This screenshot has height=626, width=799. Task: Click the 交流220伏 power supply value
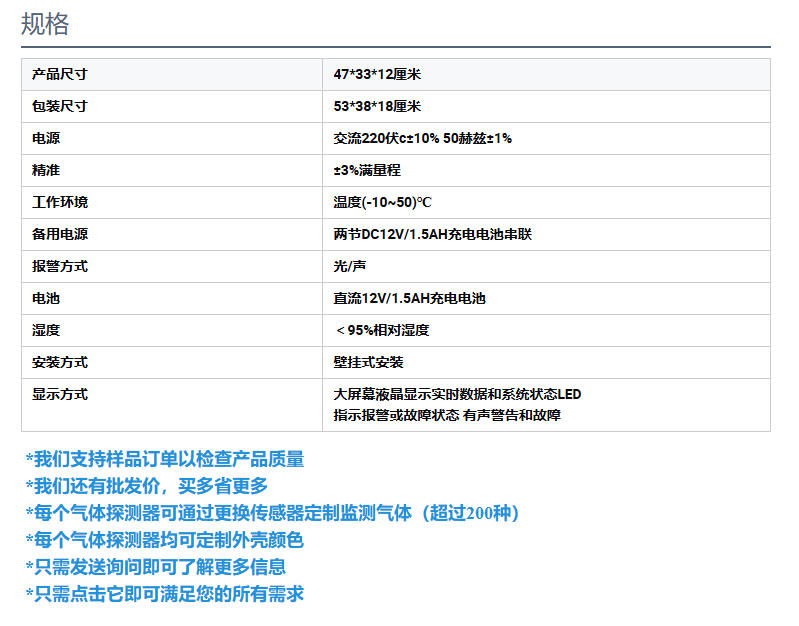click(x=422, y=138)
